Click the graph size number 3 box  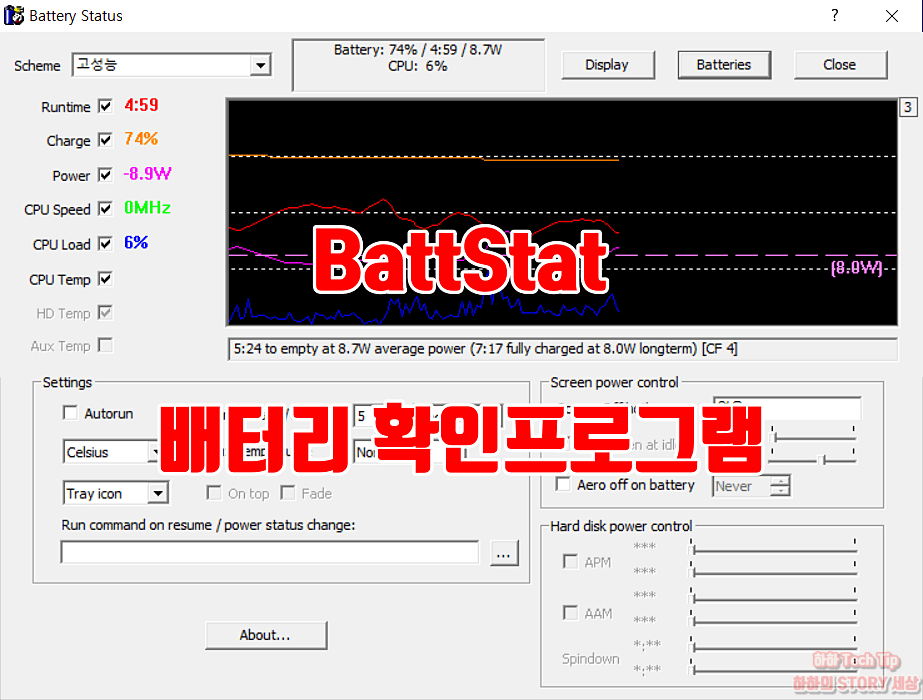point(908,107)
